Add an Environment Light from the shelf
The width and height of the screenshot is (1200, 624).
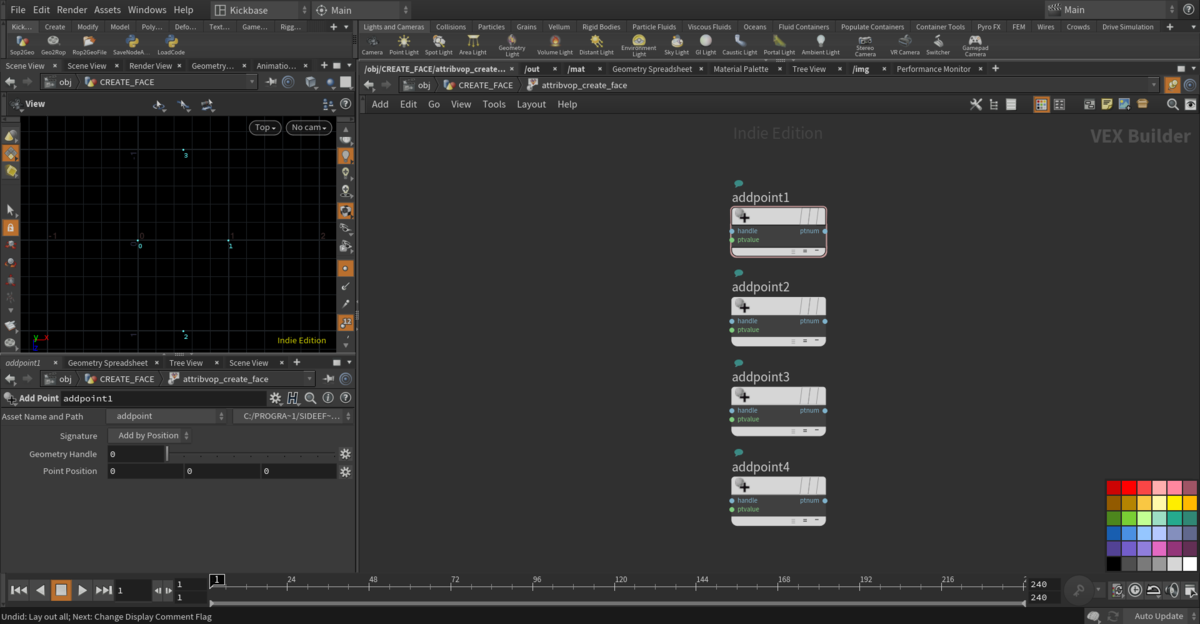[x=639, y=46]
